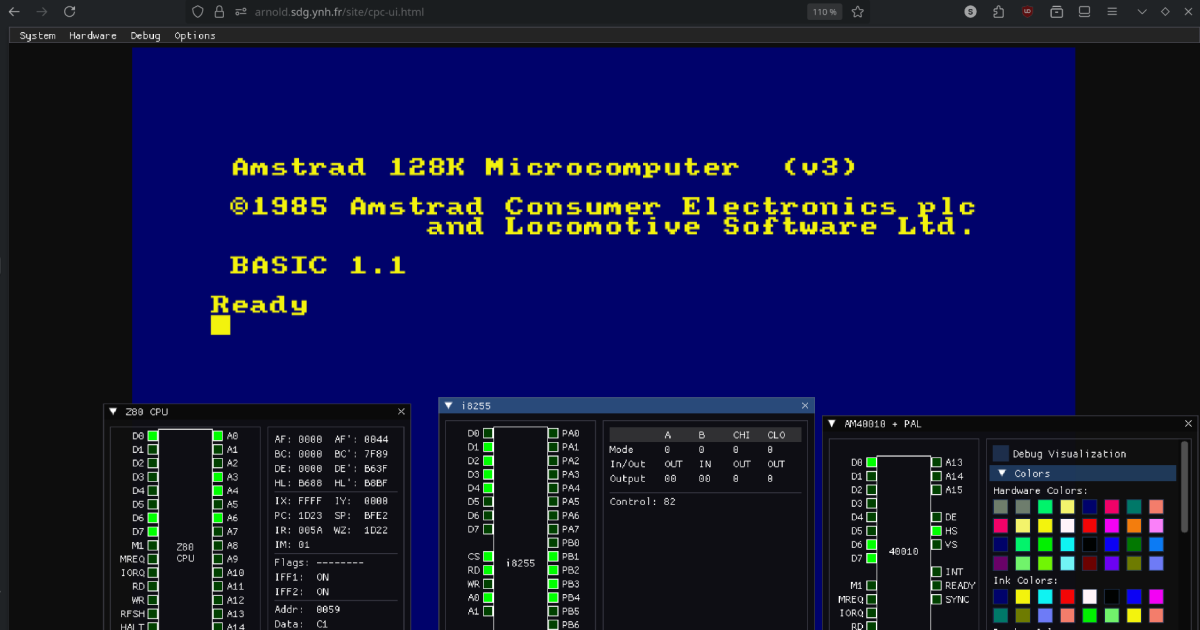This screenshot has height=630, width=1200.
Task: Click the CHI column header in i8255 table
Action: coord(741,435)
